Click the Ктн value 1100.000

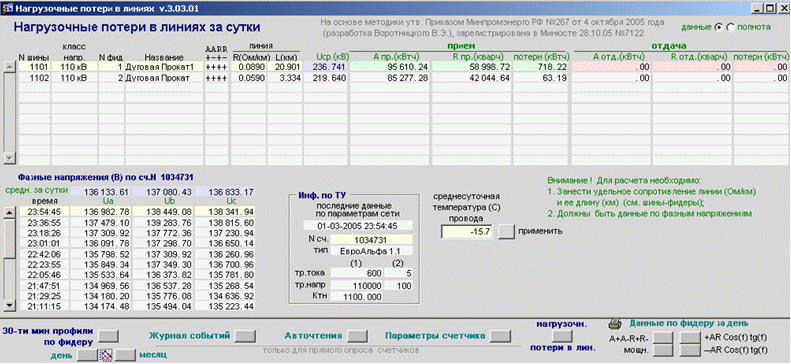coord(356,297)
